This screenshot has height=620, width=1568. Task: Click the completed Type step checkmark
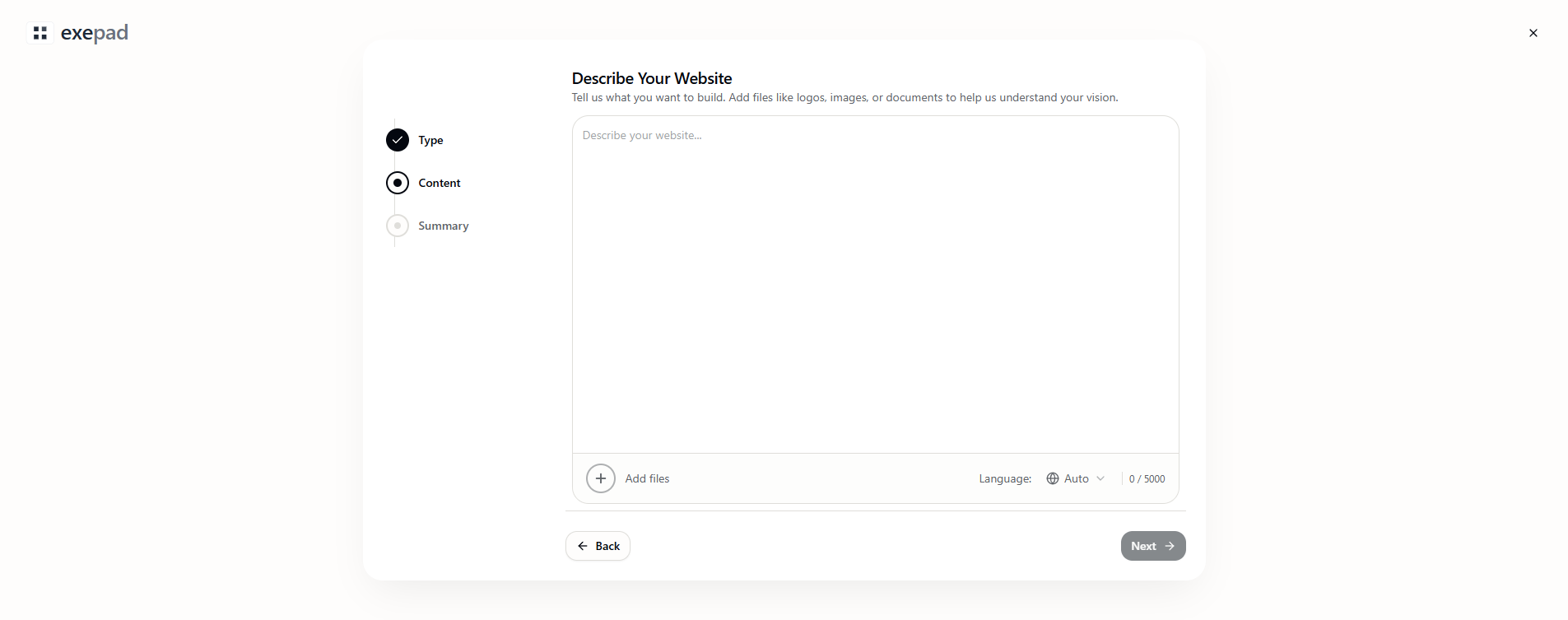[x=398, y=140]
